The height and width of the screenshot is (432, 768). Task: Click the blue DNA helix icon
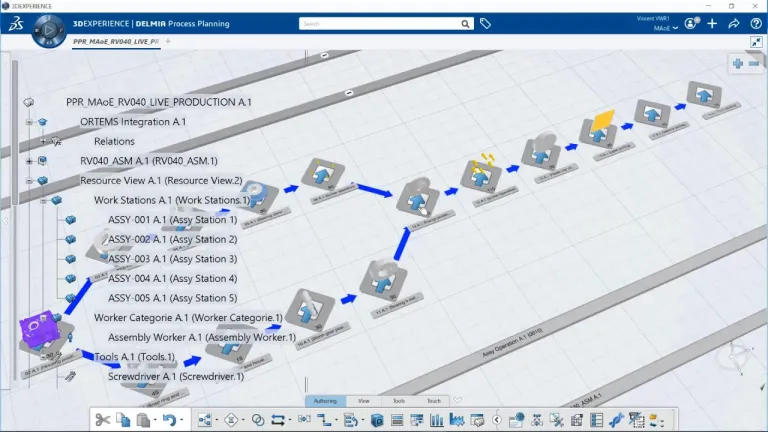[616, 420]
